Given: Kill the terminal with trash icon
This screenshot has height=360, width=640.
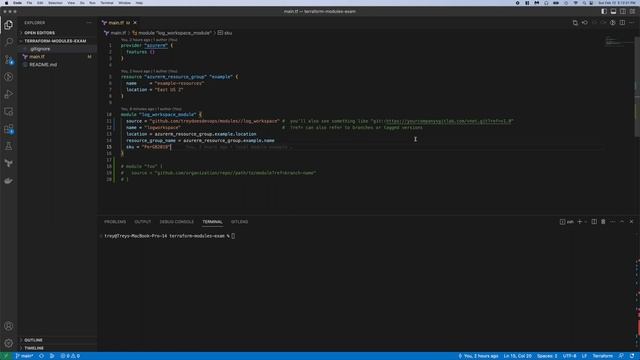Looking at the screenshot, I should click(x=603, y=222).
